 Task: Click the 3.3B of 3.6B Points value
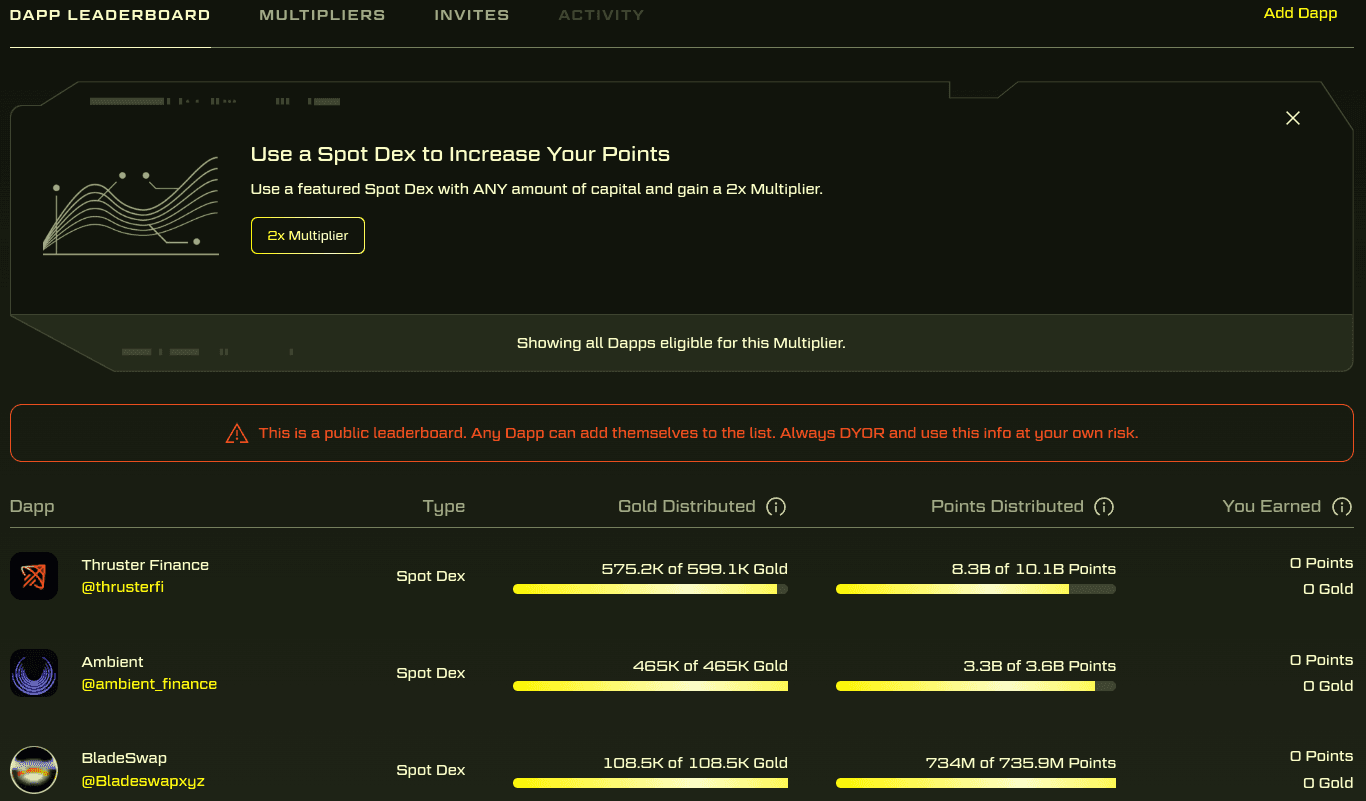(1039, 666)
